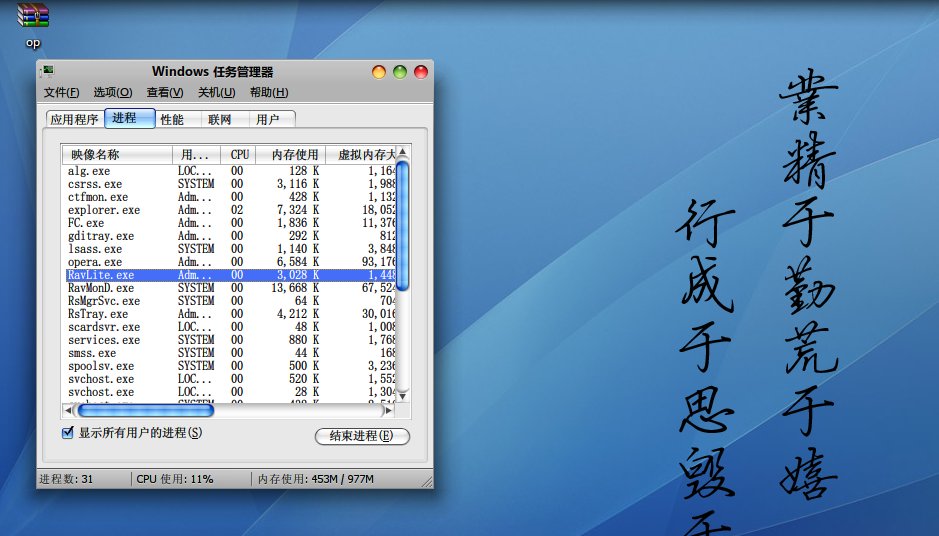Sort by the 用... user column header

click(x=196, y=155)
